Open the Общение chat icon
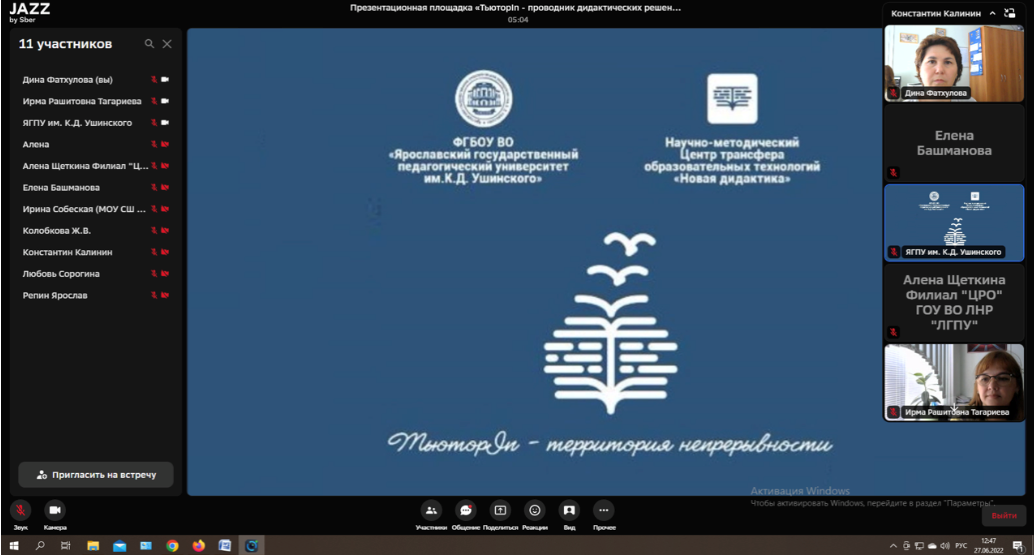The height and width of the screenshot is (555, 1034). pos(465,510)
